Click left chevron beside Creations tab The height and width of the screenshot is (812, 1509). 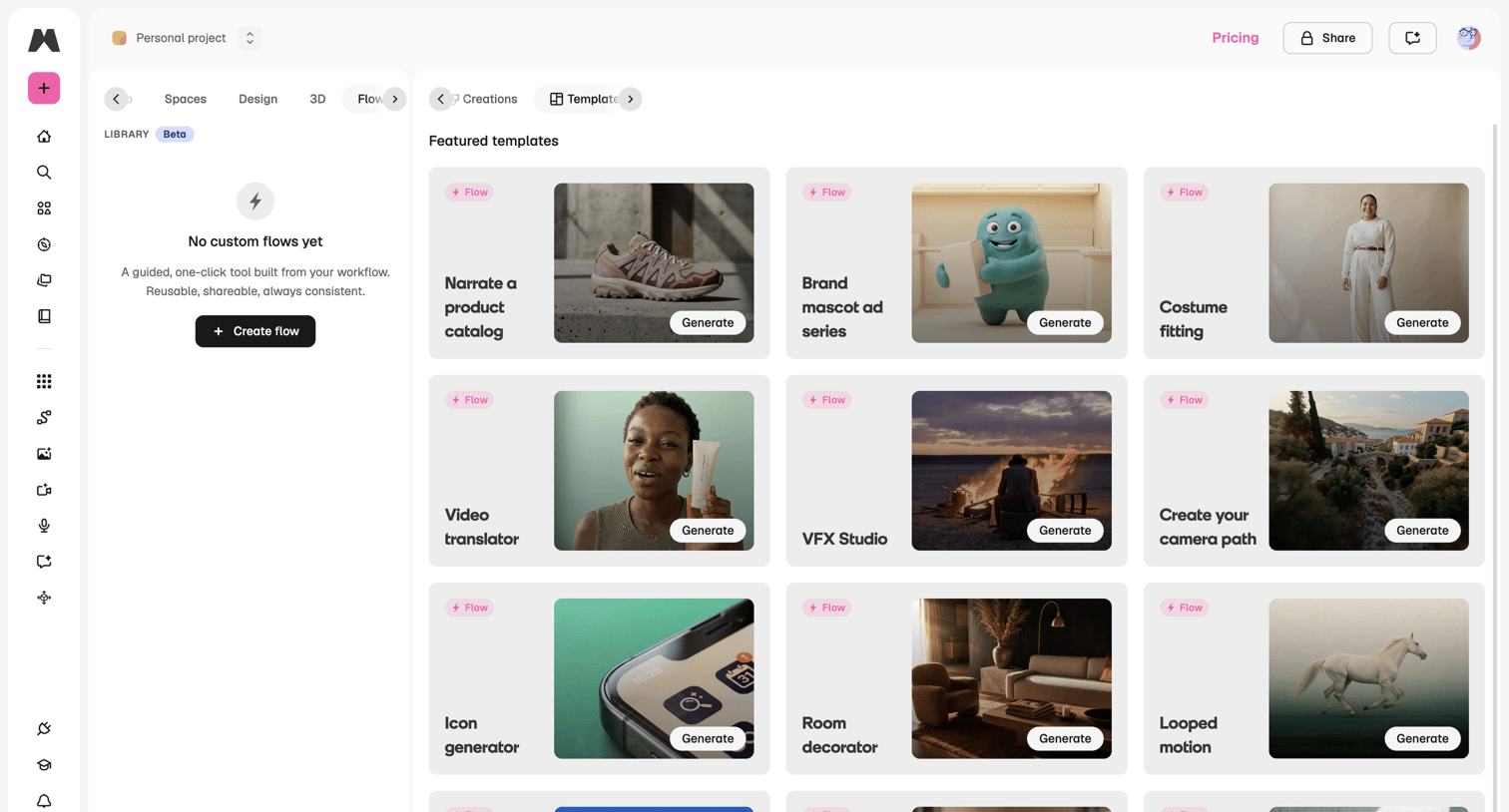pyautogui.click(x=440, y=99)
